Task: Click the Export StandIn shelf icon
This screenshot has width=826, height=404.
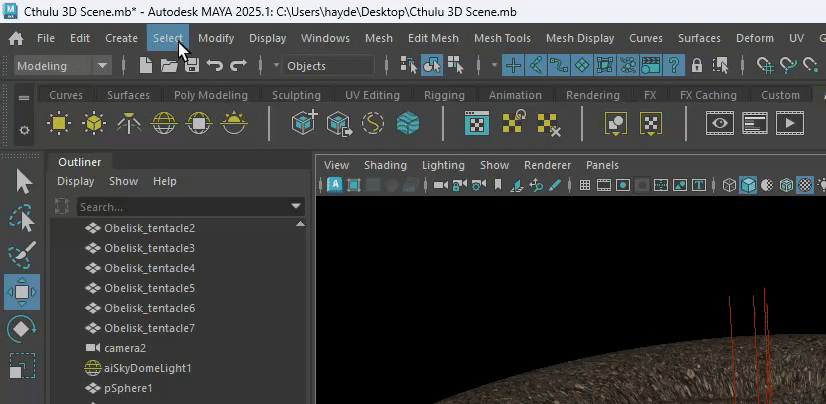Action: (x=339, y=123)
